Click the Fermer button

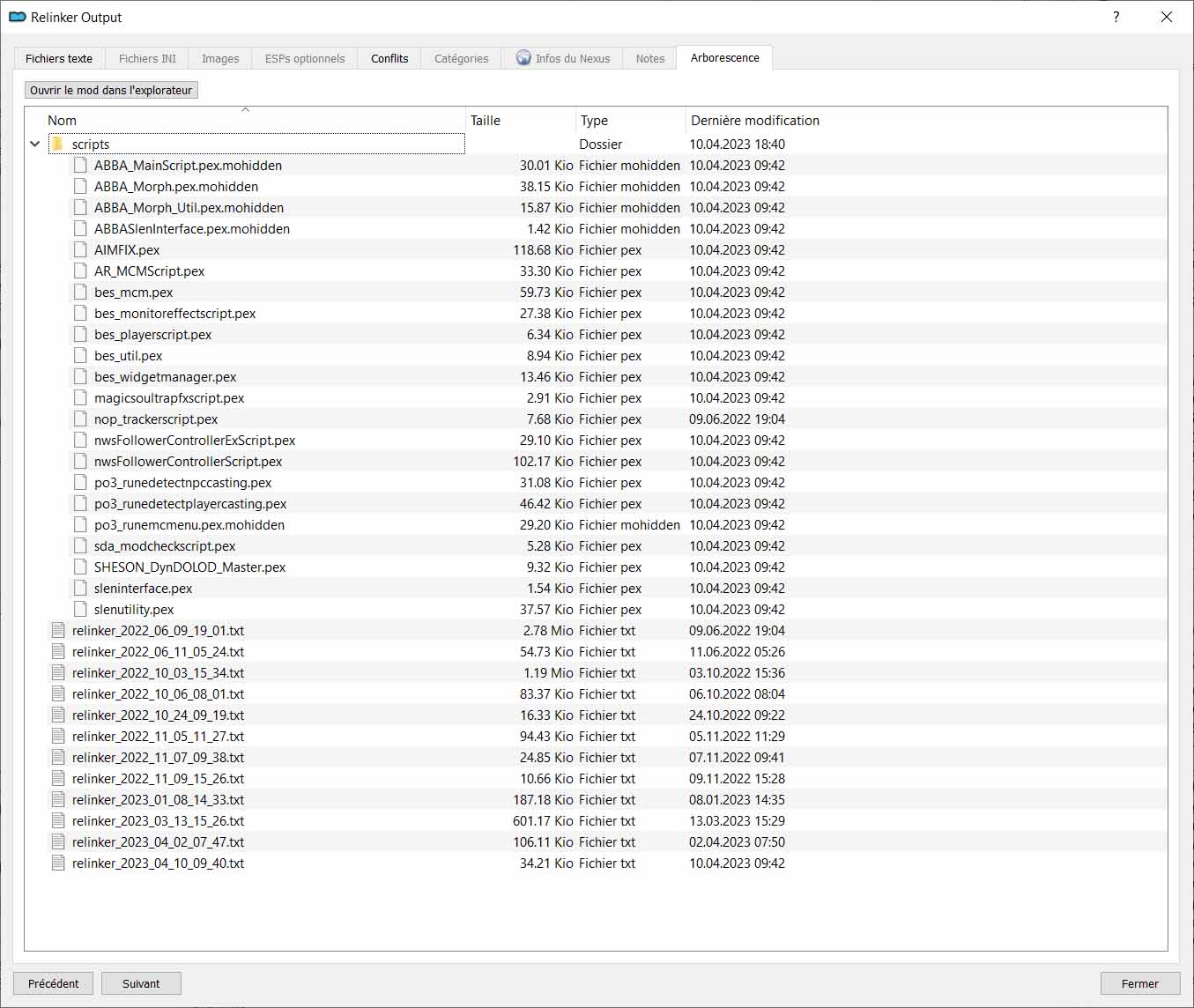point(1139,983)
